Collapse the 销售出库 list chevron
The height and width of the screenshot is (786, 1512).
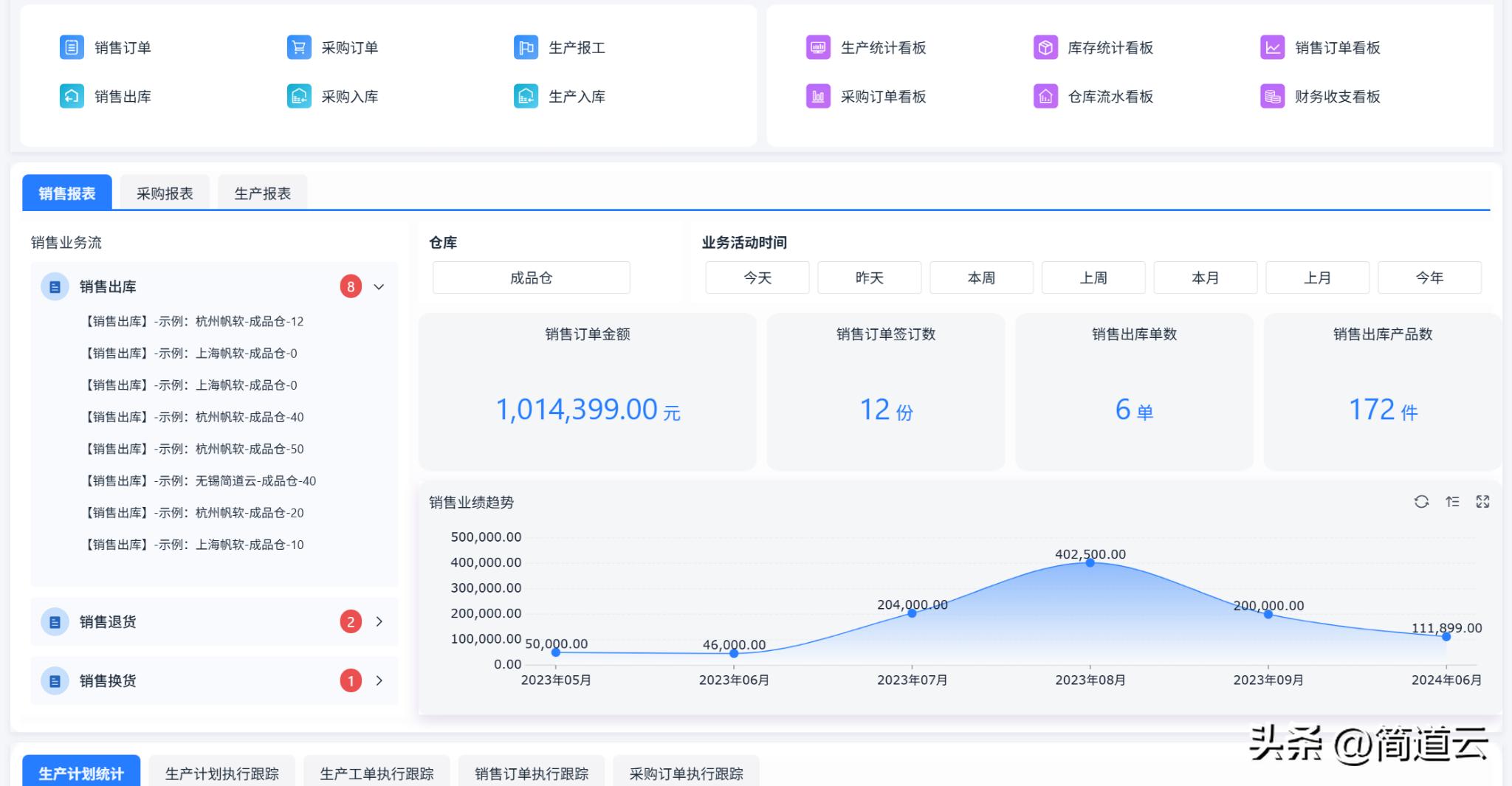tap(379, 286)
